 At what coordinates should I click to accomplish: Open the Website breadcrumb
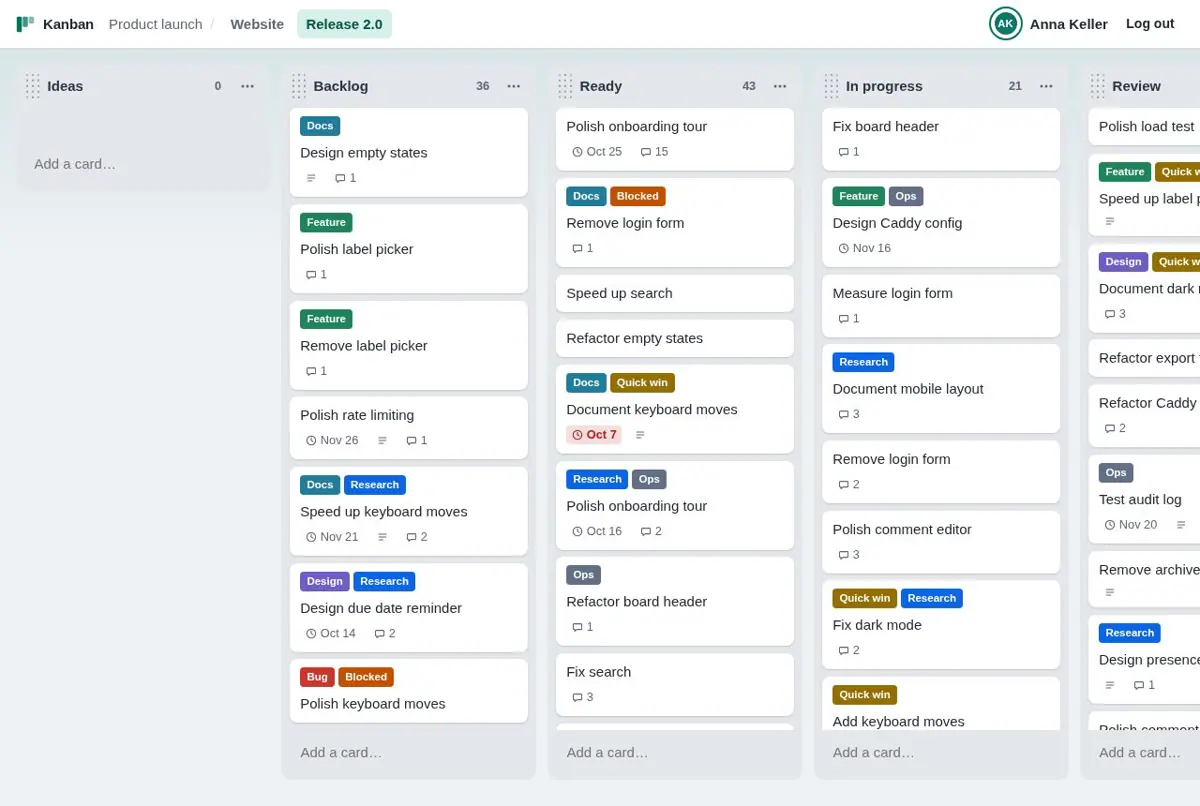coord(257,24)
